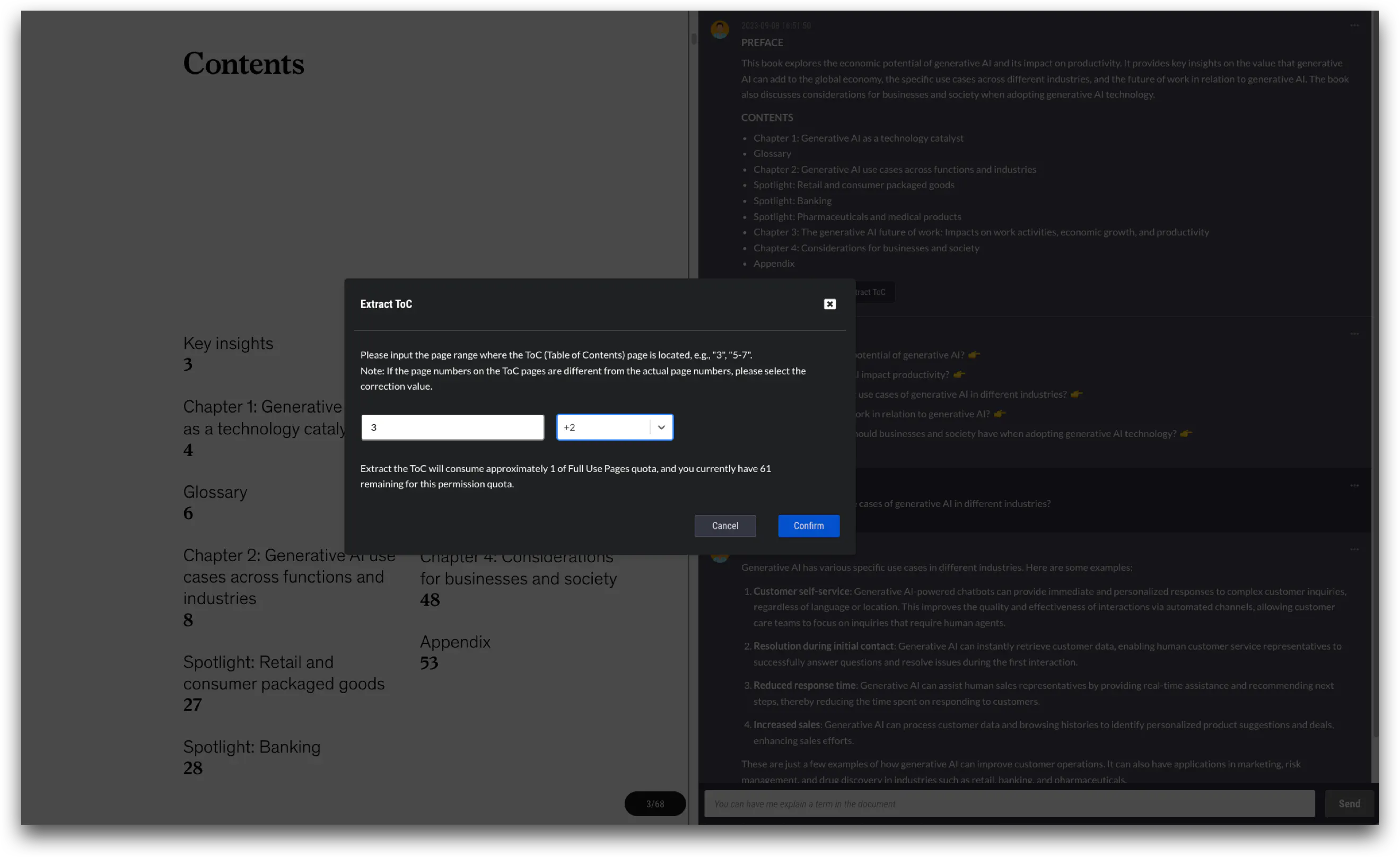Select the suggested question about adopting generative AI technology
Viewport: 1400px width, 857px height.
(x=1016, y=434)
